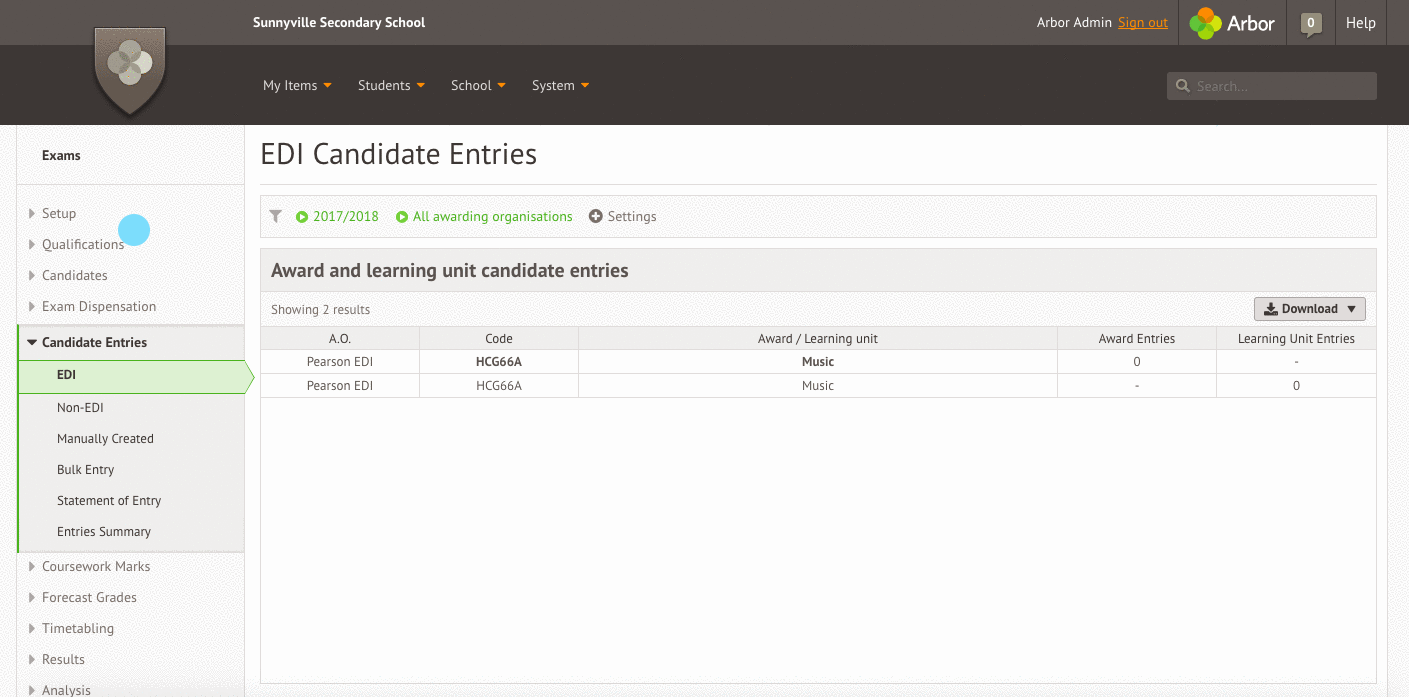1409x697 pixels.
Task: Click the non-bold Music learning unit cell
Action: pyautogui.click(x=818, y=386)
